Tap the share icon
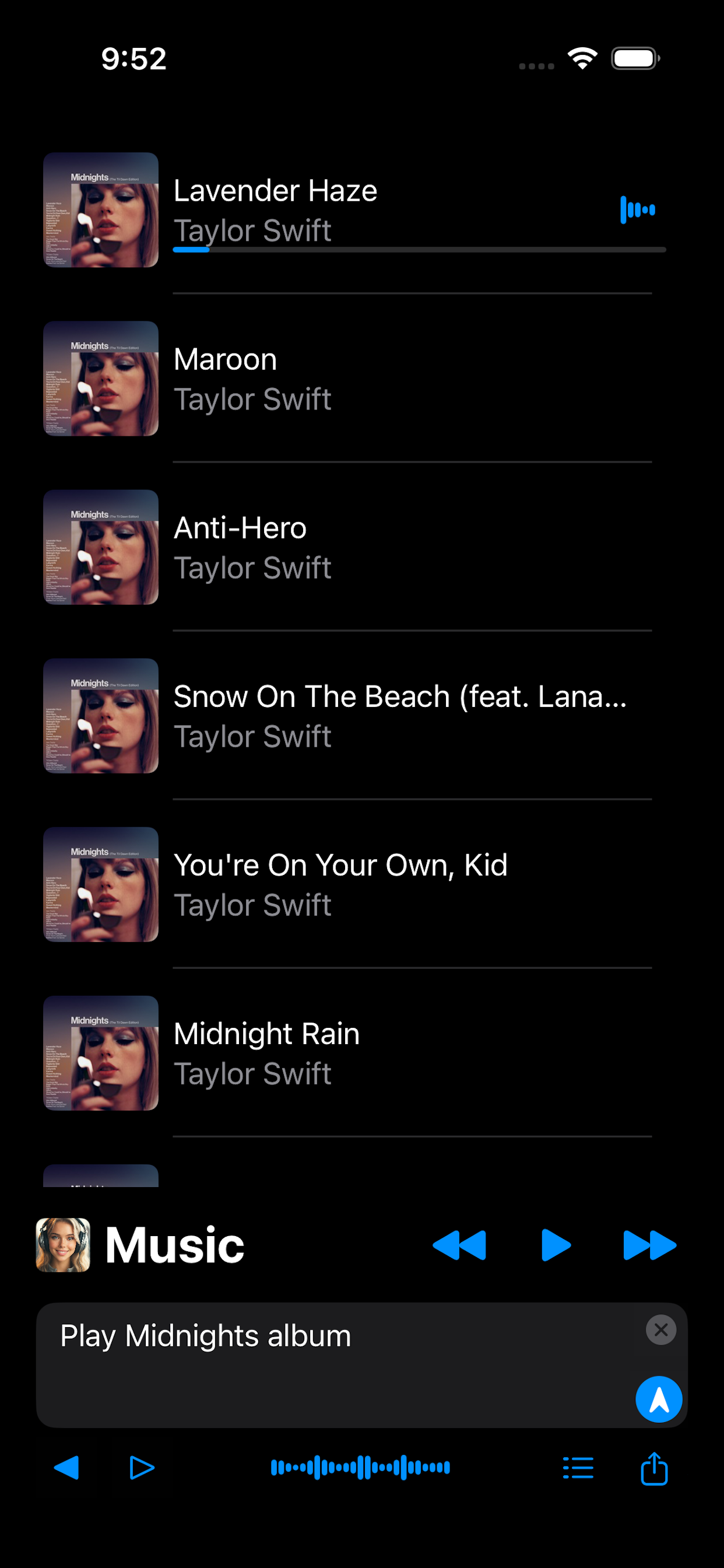The height and width of the screenshot is (1568, 724). [x=654, y=1468]
